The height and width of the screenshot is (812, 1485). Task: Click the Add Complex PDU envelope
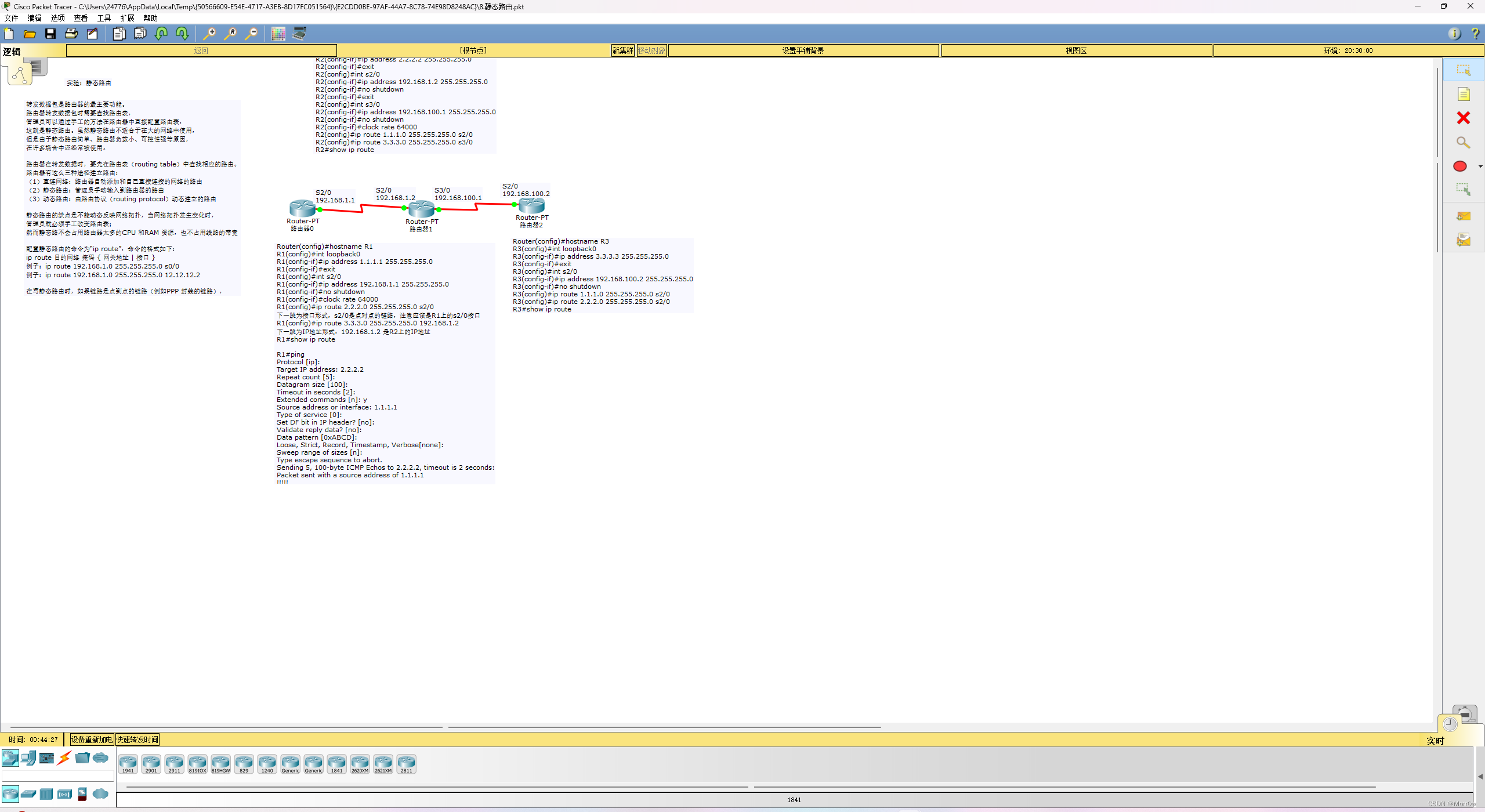(1464, 240)
